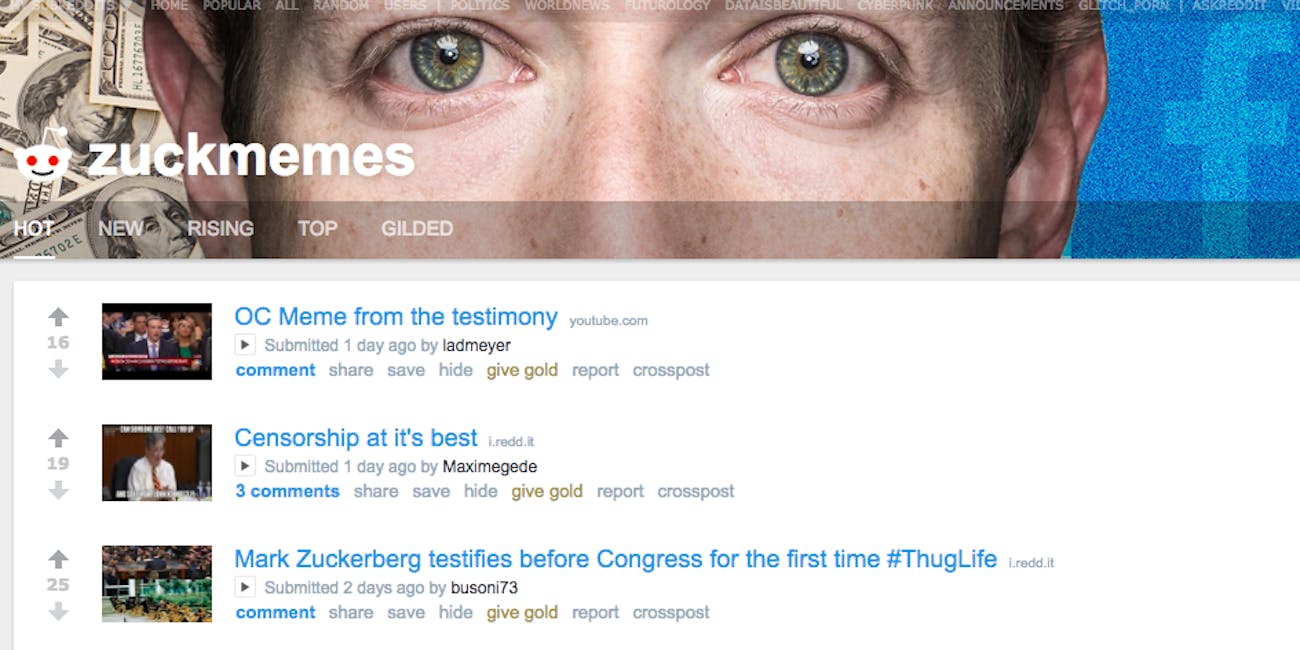The height and width of the screenshot is (650, 1300).
Task: Expand the media preview for 'Censorship' post
Action: 245,466
